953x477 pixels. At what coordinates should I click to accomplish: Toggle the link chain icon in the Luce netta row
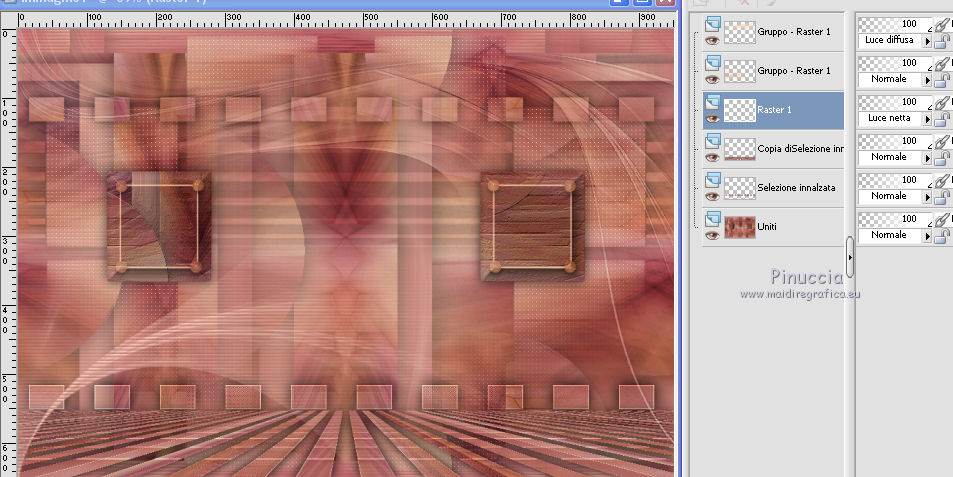point(943,104)
